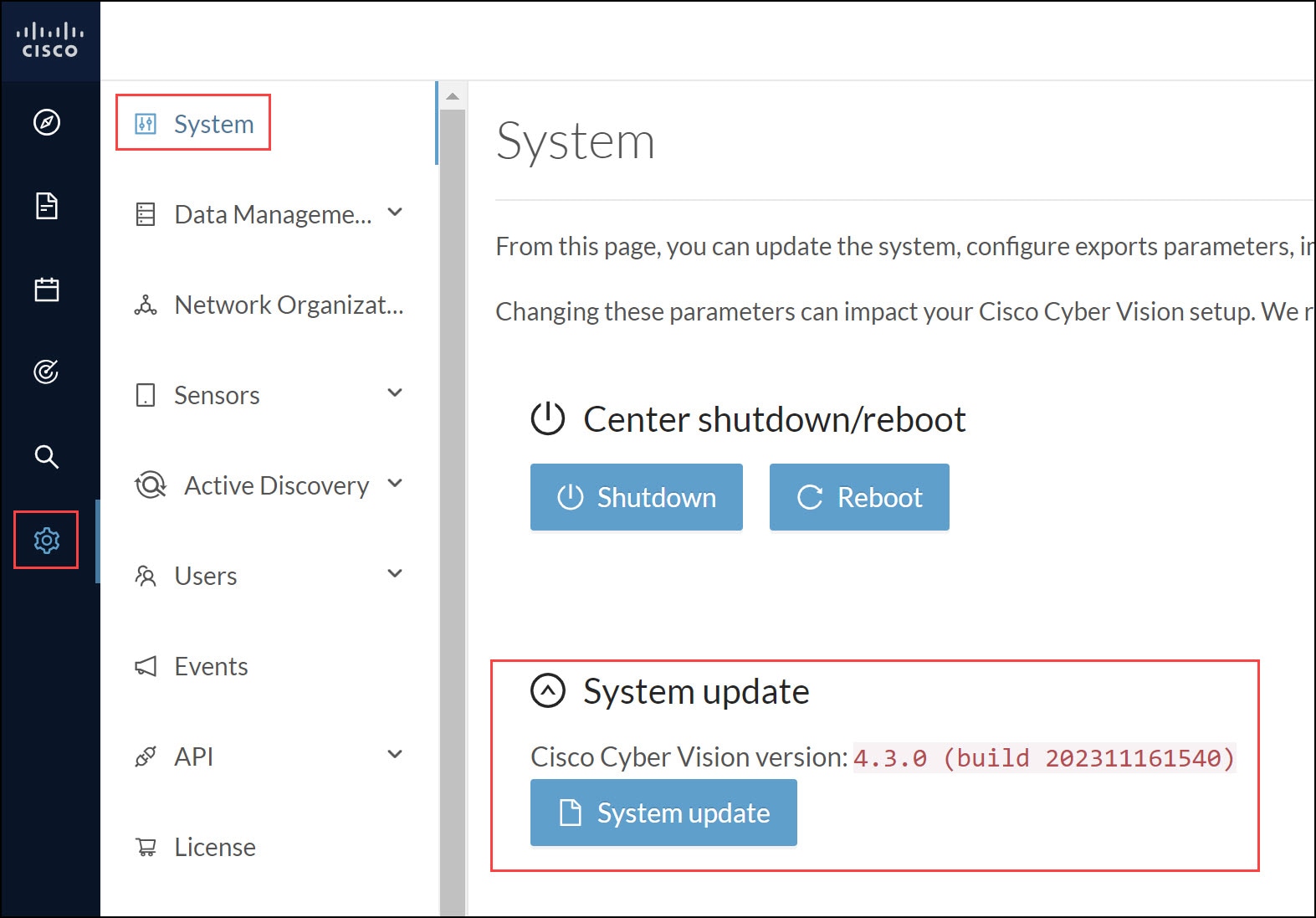This screenshot has height=918, width=1316.
Task: Click the Data Management database icon
Action: pos(146,214)
